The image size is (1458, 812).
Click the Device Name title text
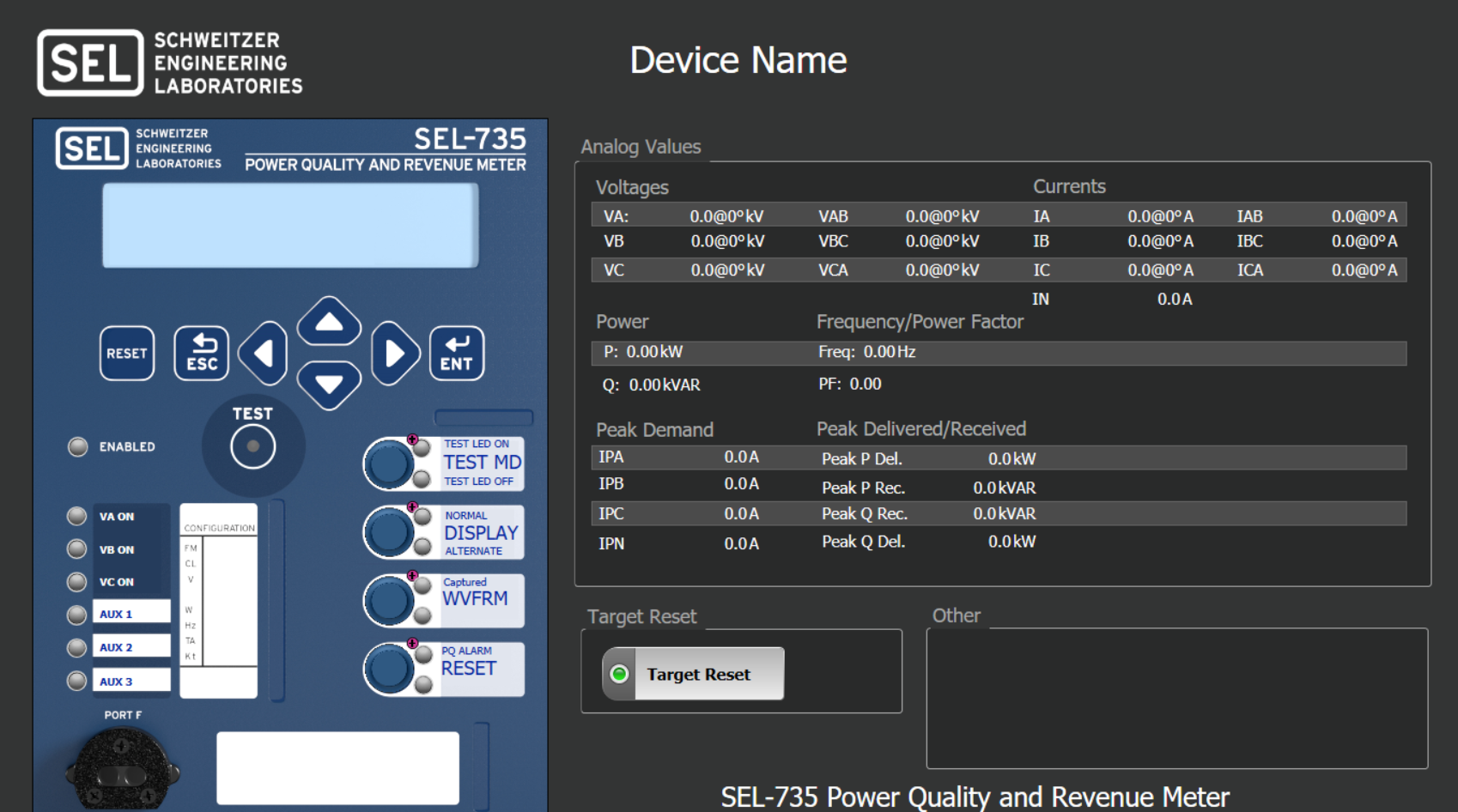point(738,59)
